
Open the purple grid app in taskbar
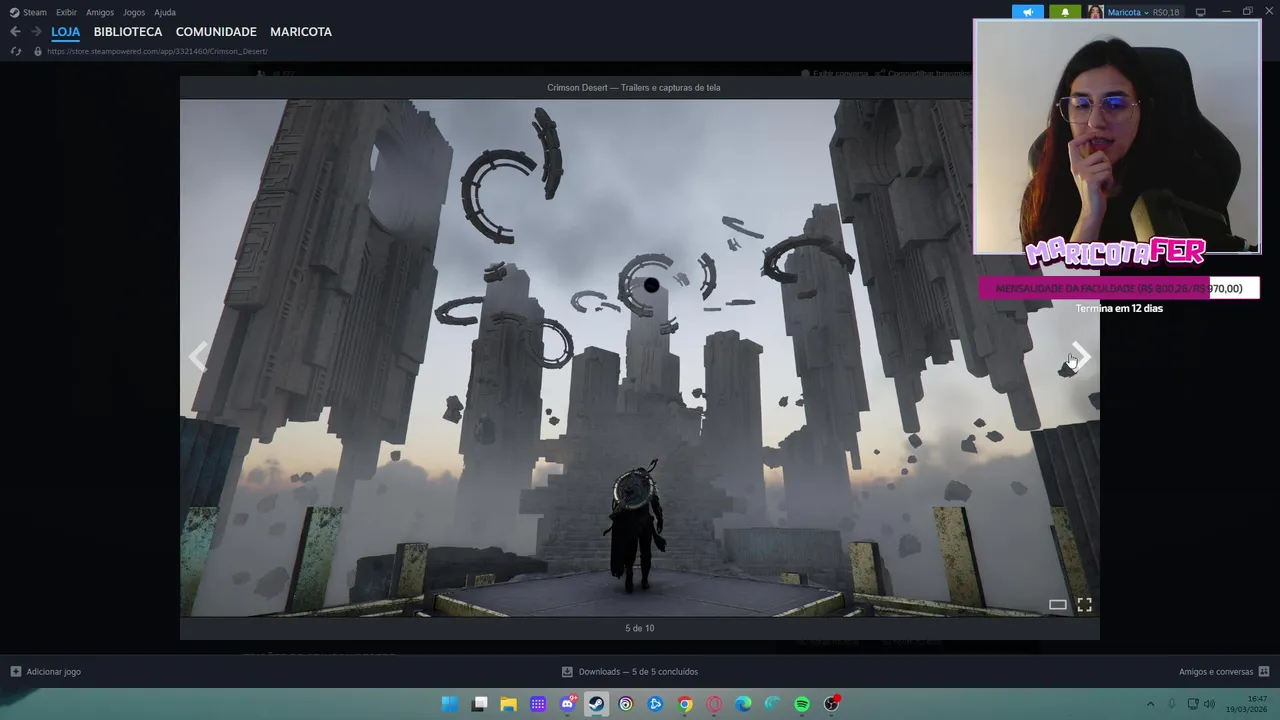[x=538, y=704]
